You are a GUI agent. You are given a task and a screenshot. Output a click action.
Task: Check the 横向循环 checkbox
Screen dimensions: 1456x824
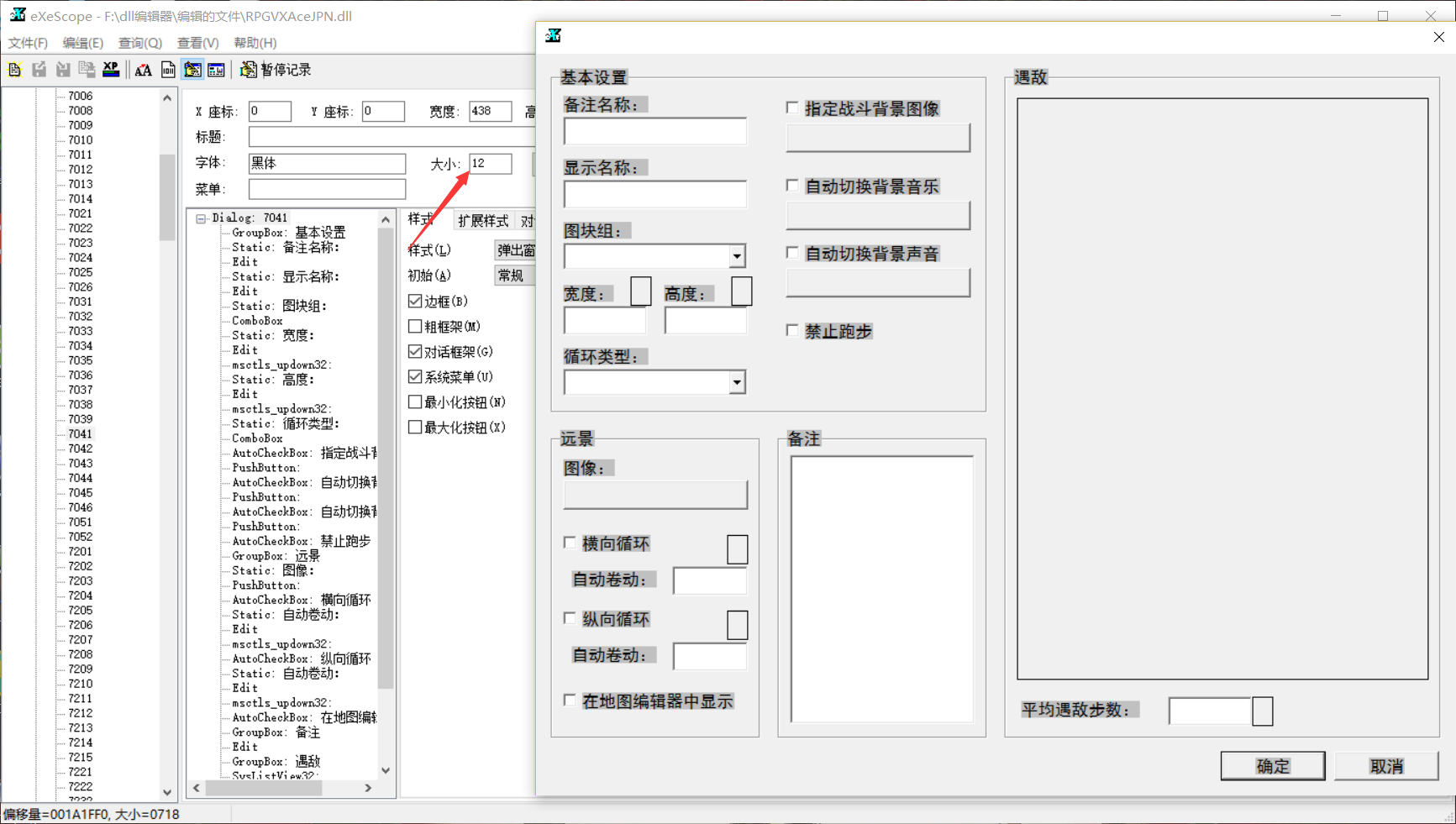(570, 543)
